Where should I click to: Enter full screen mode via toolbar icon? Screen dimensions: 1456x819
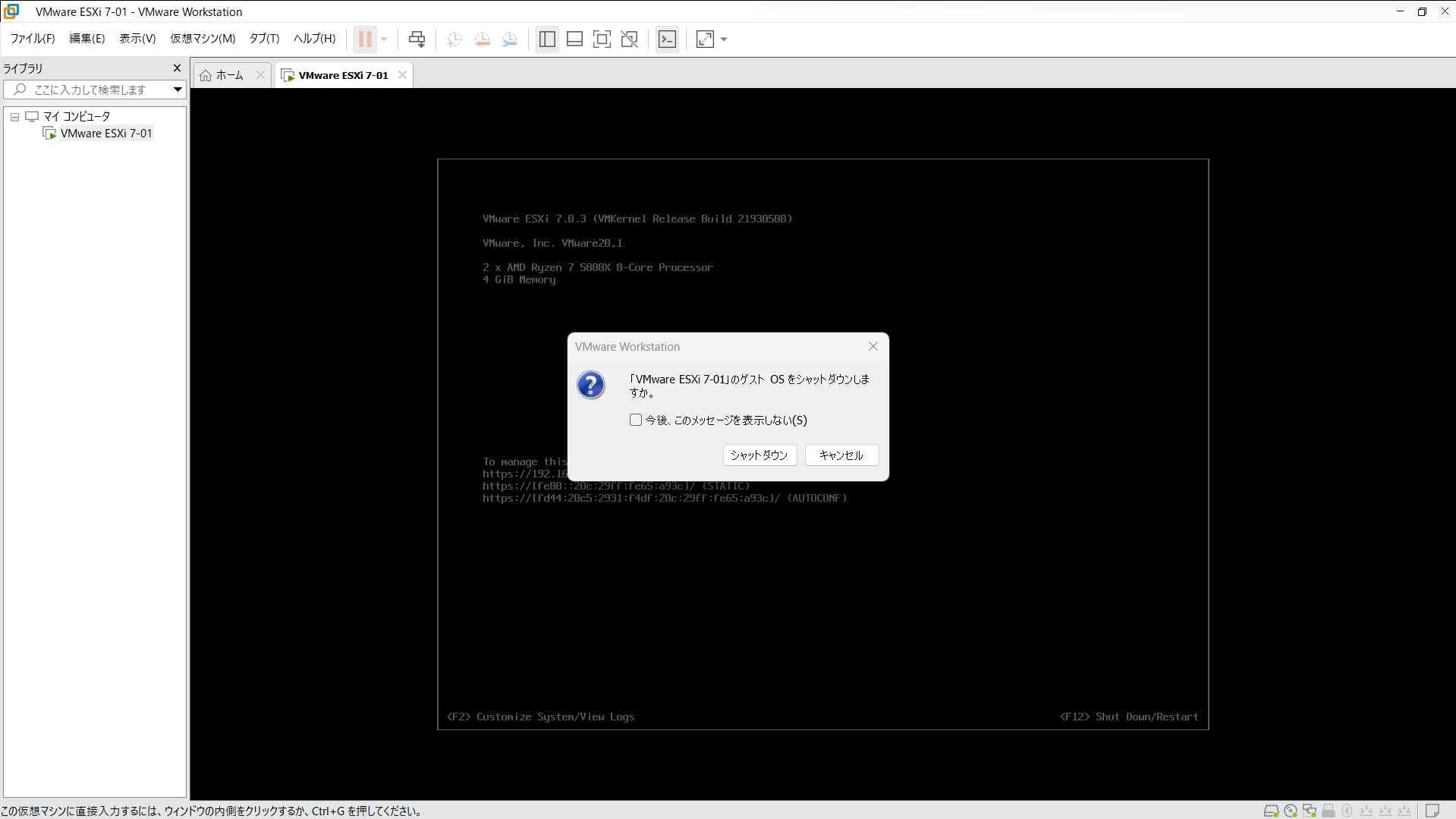602,39
